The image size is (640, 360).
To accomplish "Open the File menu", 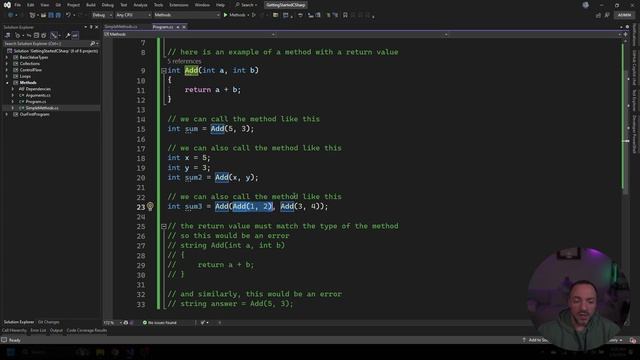I will point(18,5).
